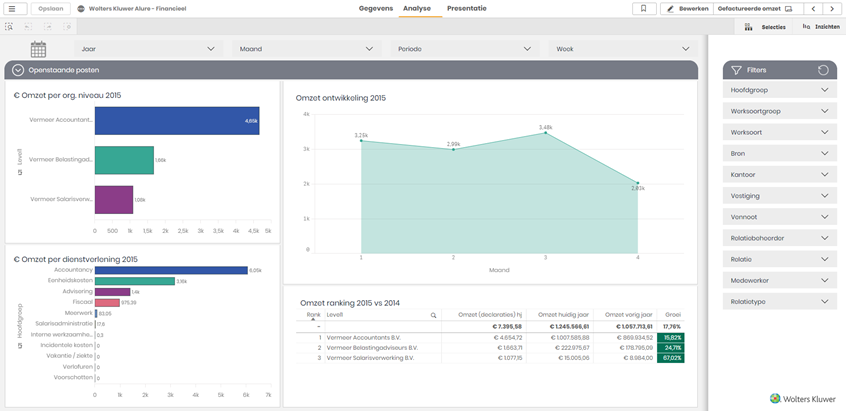Click the 67,02% growth cell
Screen dimensions: 846x411
point(671,358)
